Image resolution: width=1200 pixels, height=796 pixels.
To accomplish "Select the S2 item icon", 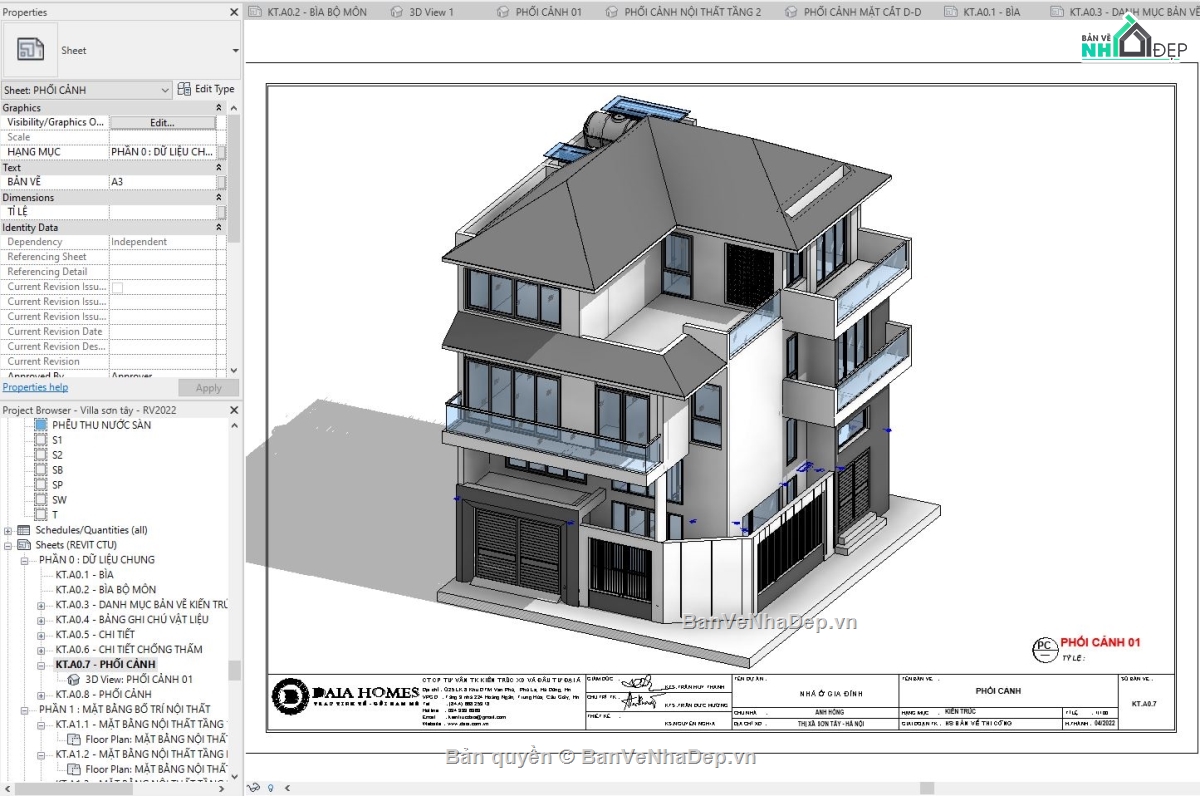I will tap(41, 455).
